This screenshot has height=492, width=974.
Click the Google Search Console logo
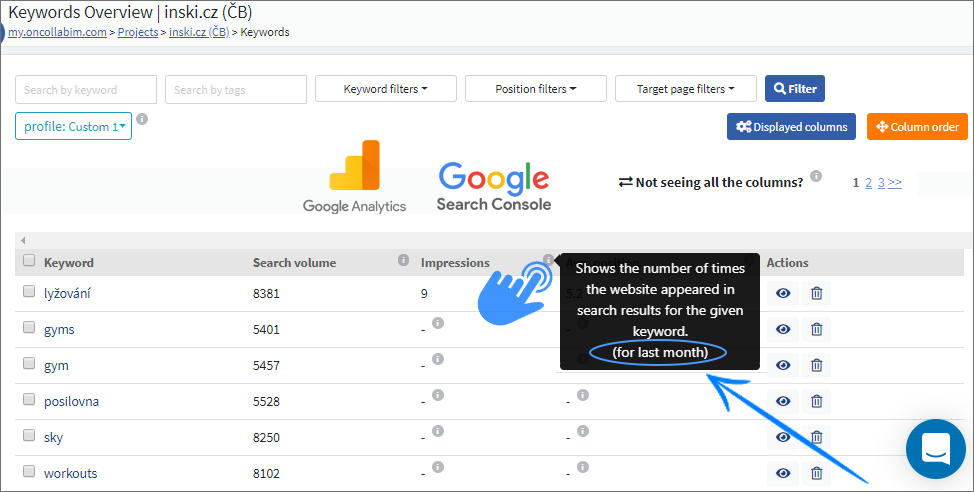[x=494, y=186]
